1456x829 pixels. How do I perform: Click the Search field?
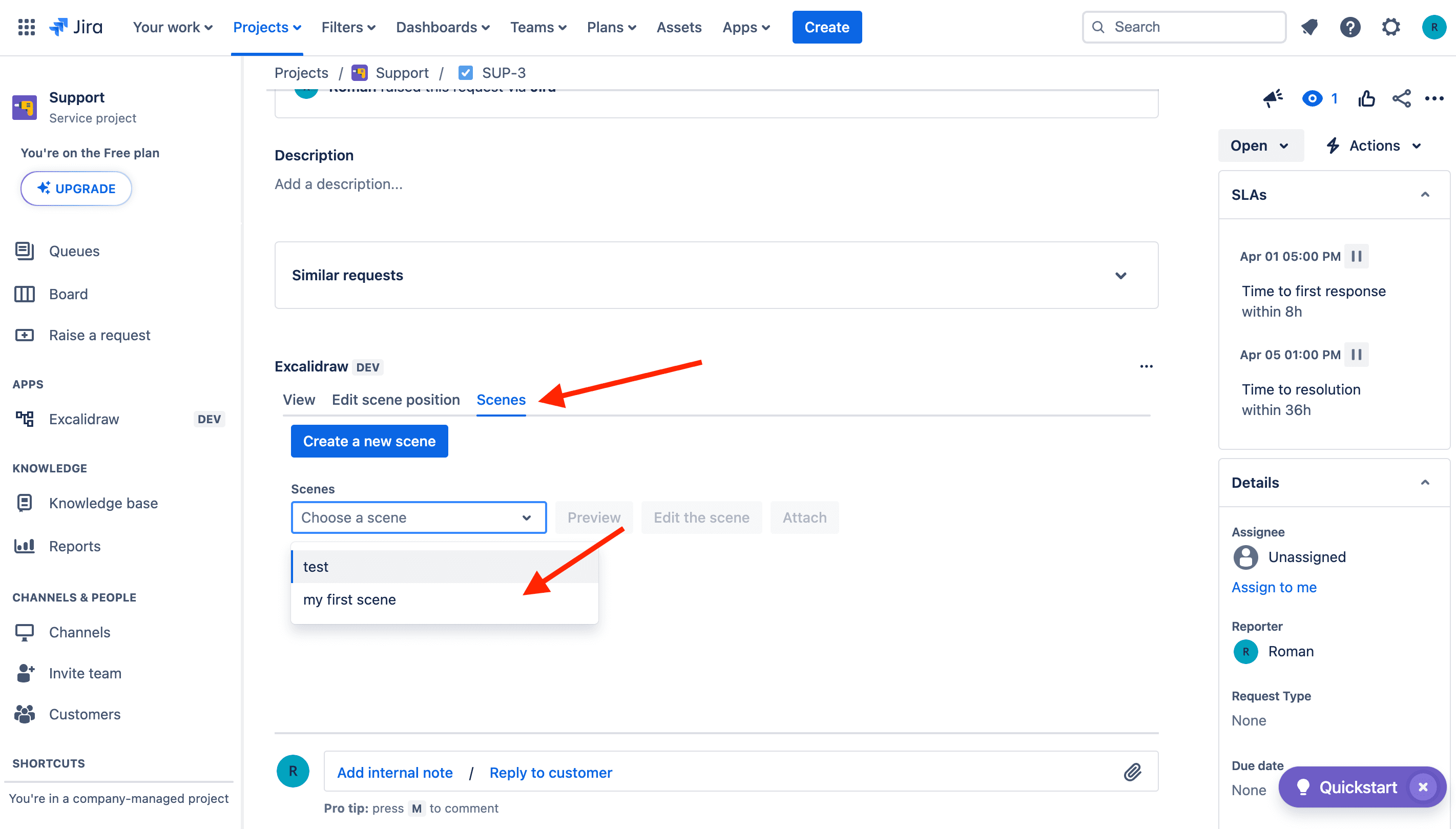1184,27
